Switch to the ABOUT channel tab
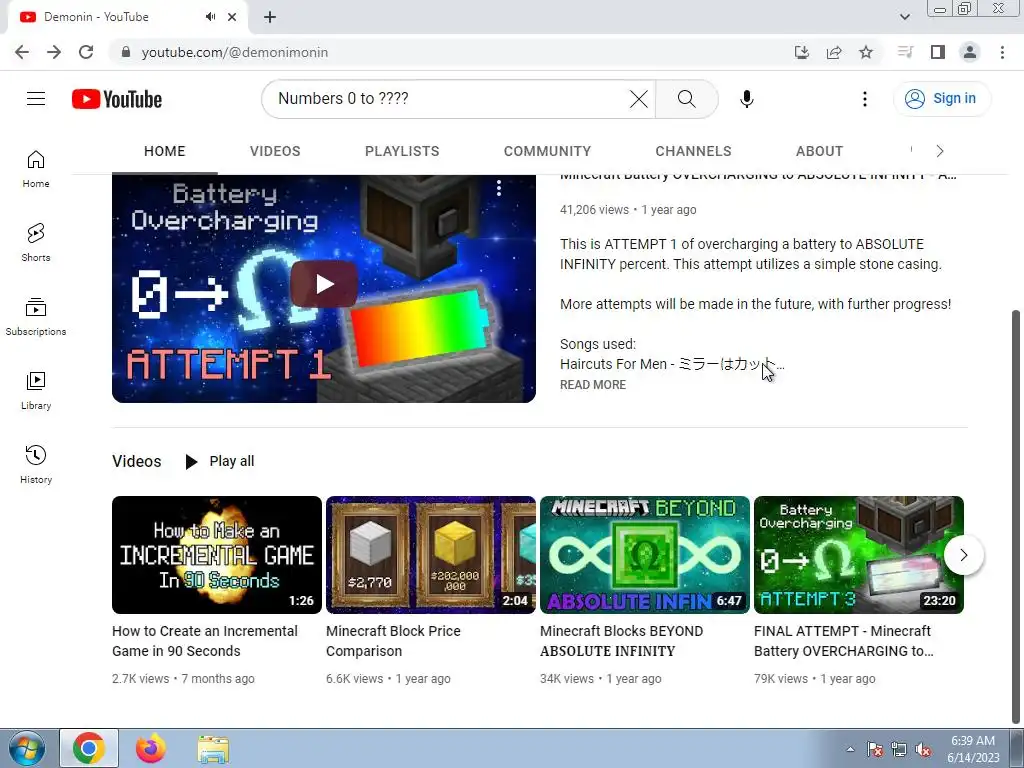1024x768 pixels. tap(820, 151)
